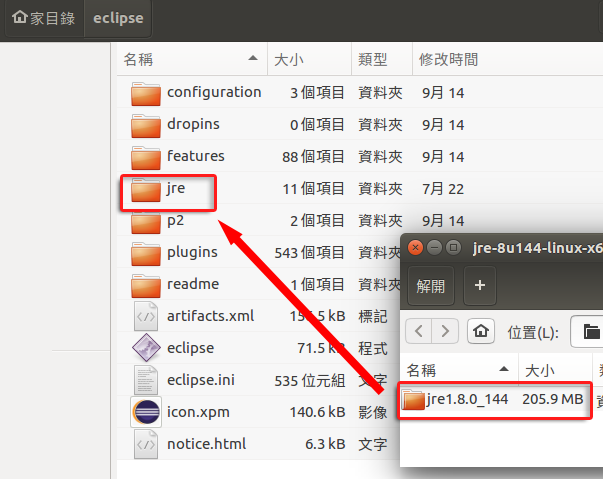603x479 pixels.
Task: Maximize the jre-8u144 archive window
Action: pos(453,248)
